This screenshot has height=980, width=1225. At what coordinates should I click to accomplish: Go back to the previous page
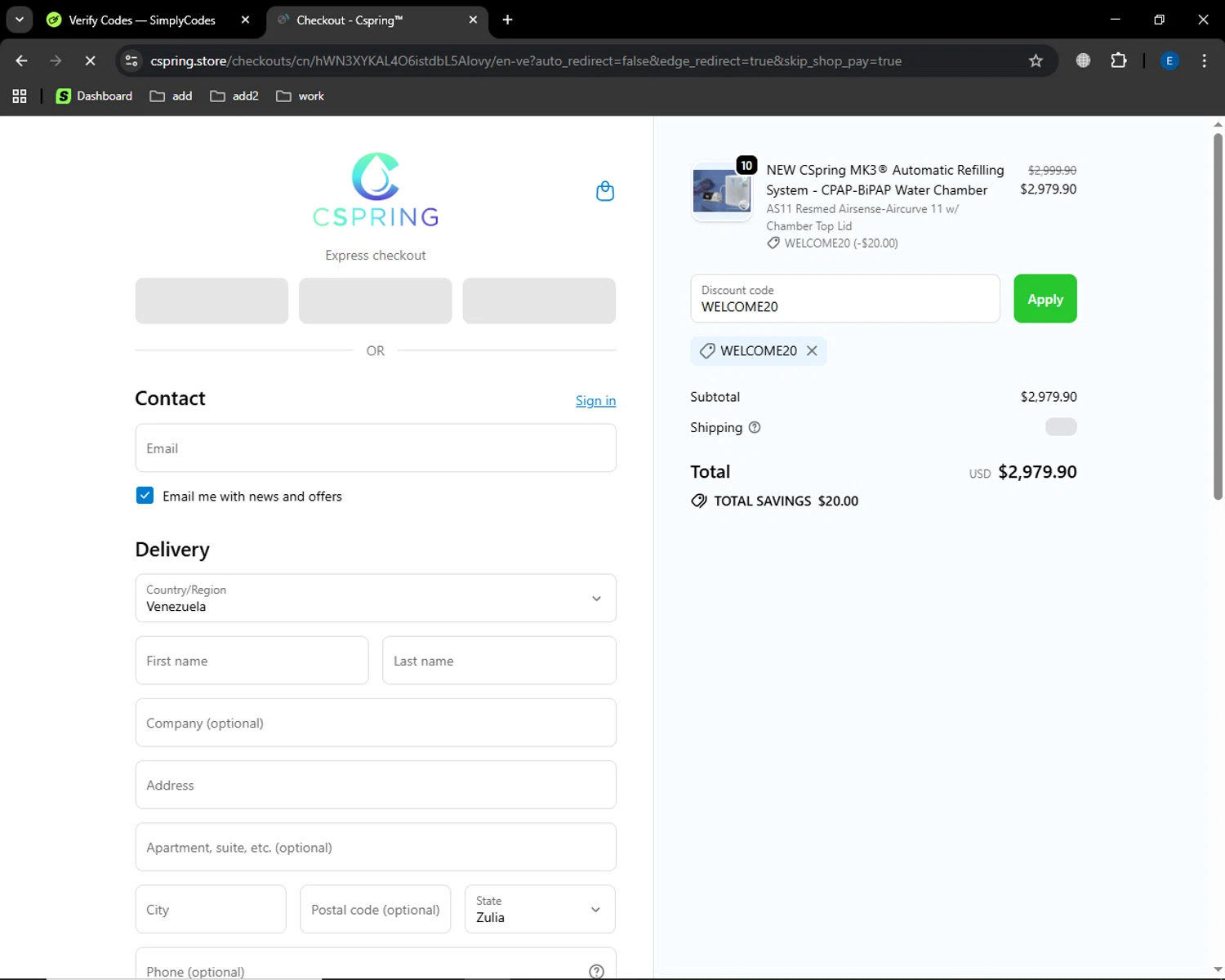[x=21, y=60]
